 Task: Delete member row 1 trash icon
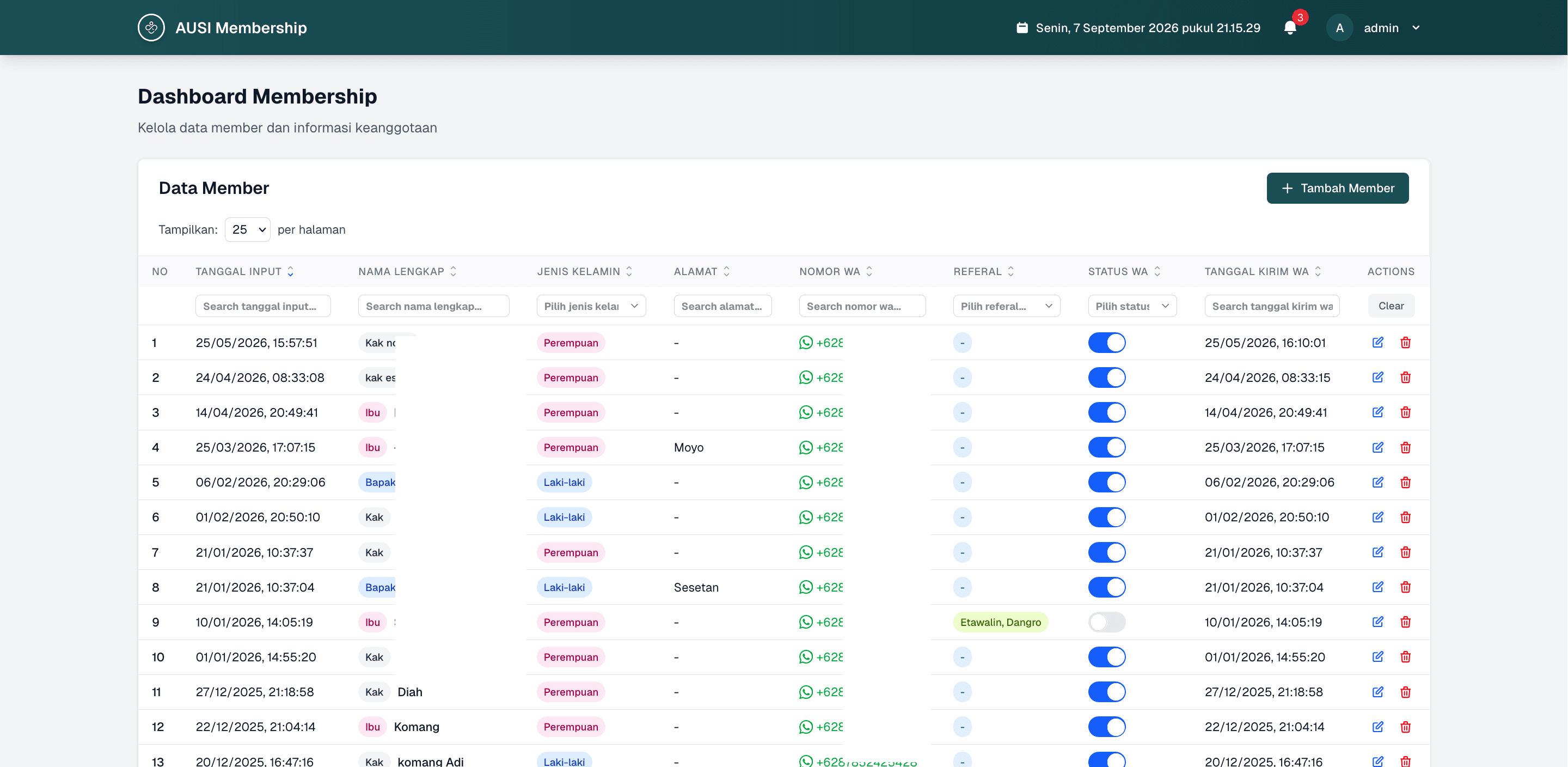pyautogui.click(x=1405, y=343)
